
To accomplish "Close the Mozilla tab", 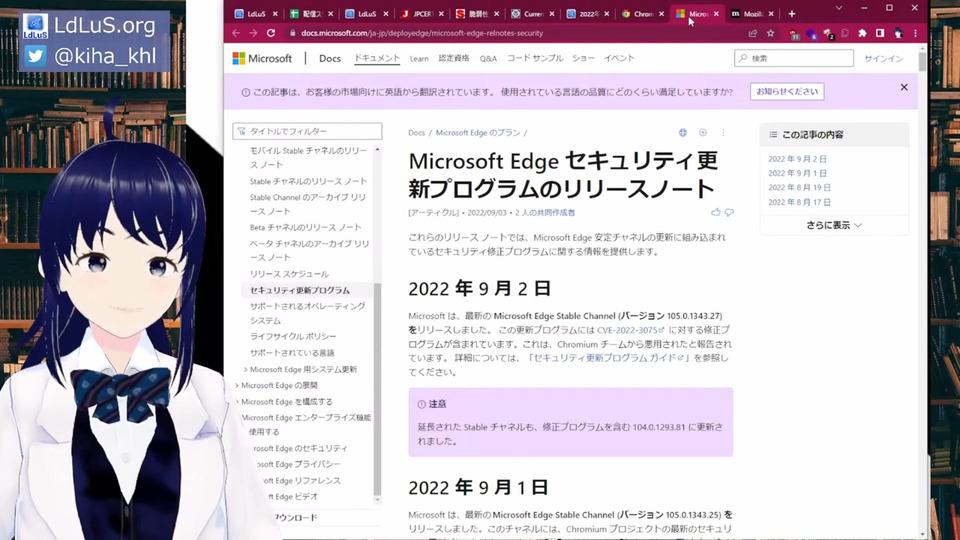I will tap(771, 13).
